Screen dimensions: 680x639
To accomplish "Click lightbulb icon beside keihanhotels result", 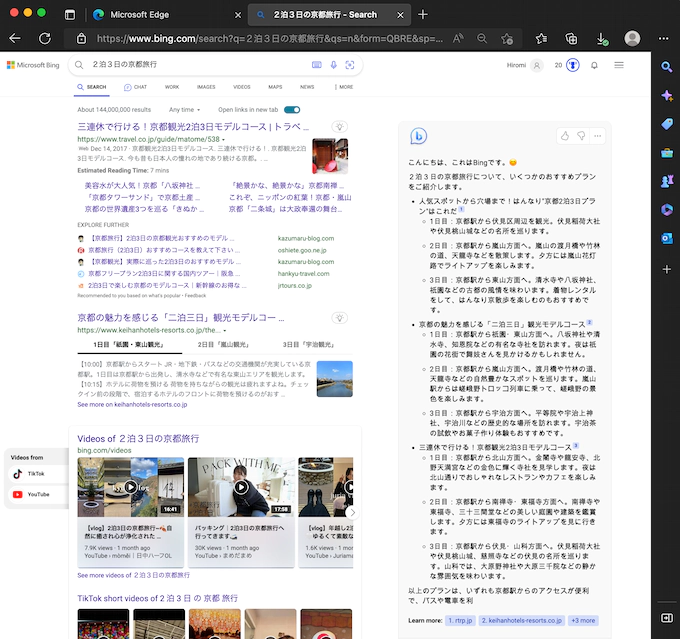I will coord(340,318).
